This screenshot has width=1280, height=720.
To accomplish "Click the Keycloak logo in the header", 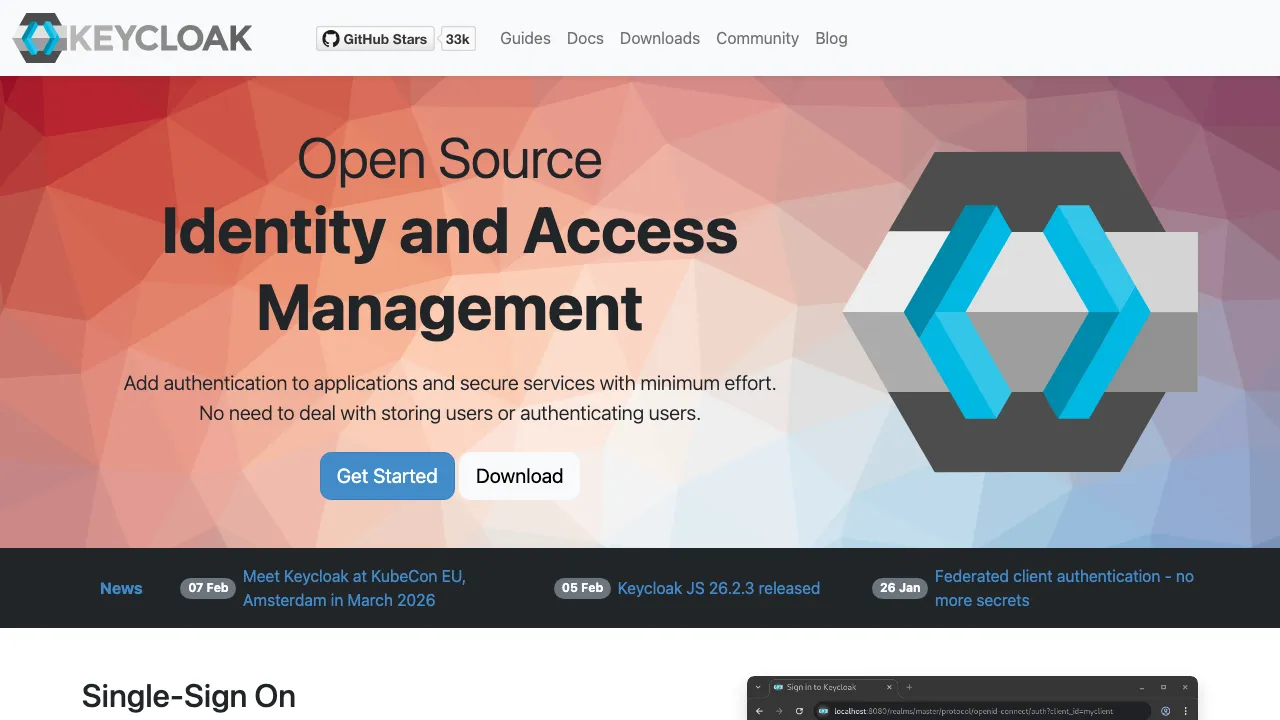I will coord(132,38).
